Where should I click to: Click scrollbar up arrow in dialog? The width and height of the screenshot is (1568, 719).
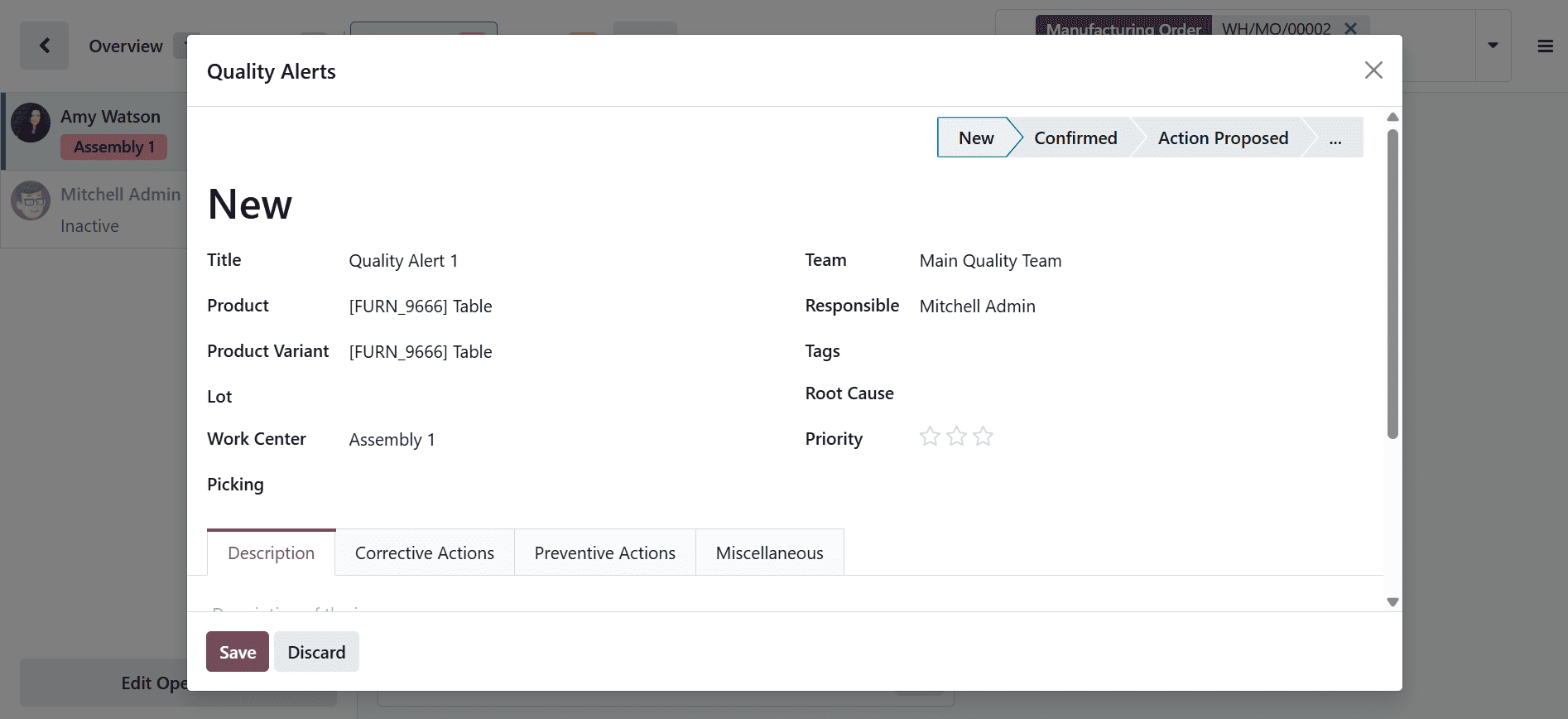(1392, 117)
